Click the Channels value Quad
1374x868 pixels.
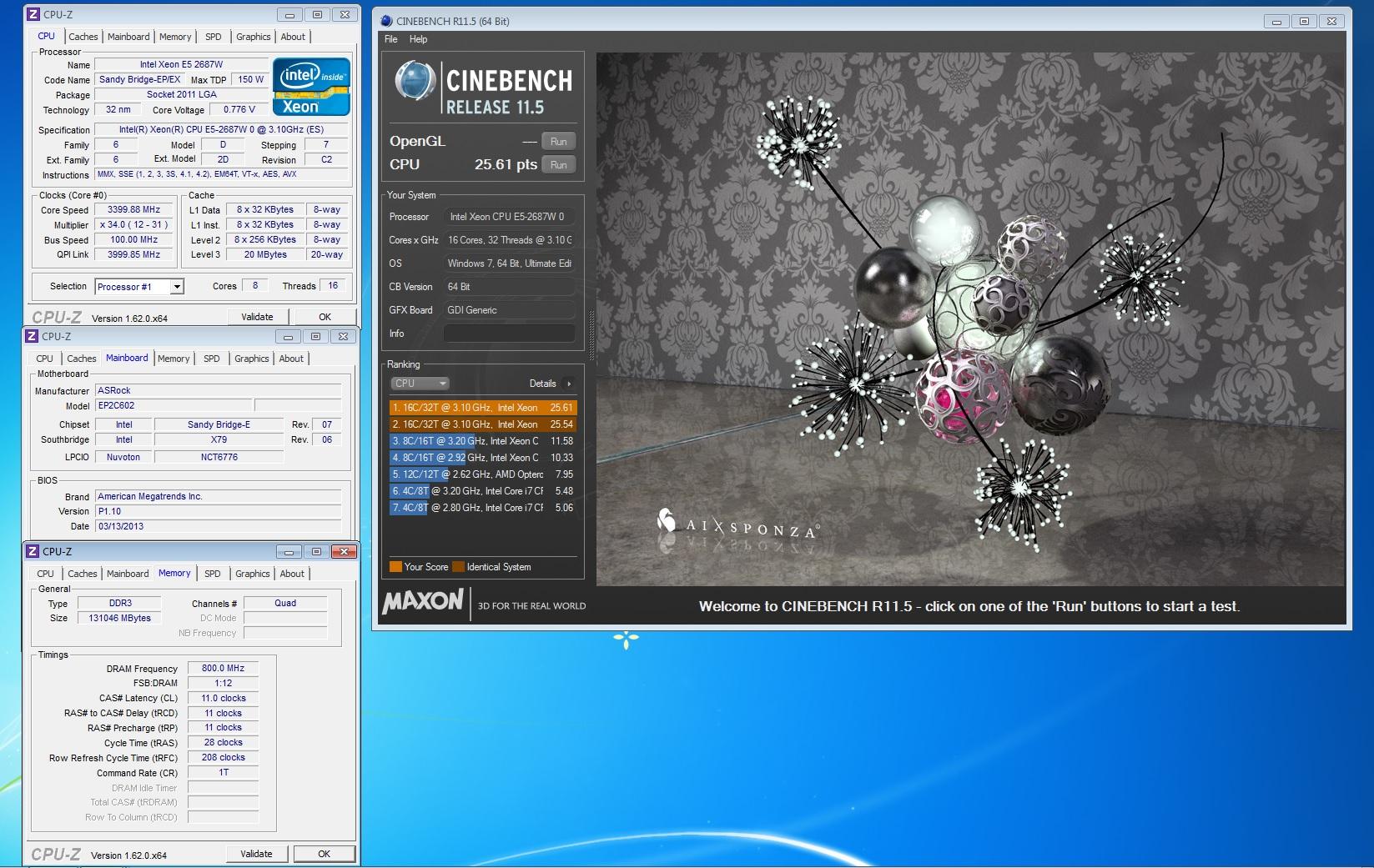coord(285,604)
